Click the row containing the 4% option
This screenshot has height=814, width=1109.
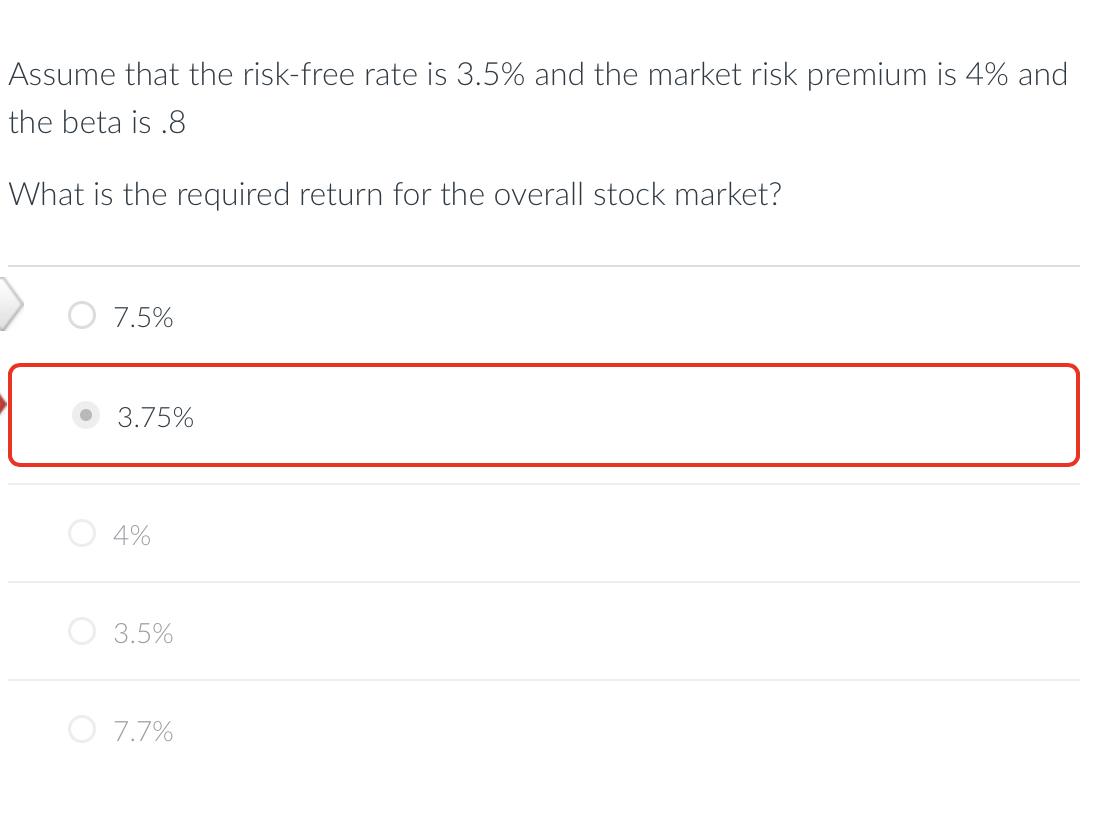[550, 533]
